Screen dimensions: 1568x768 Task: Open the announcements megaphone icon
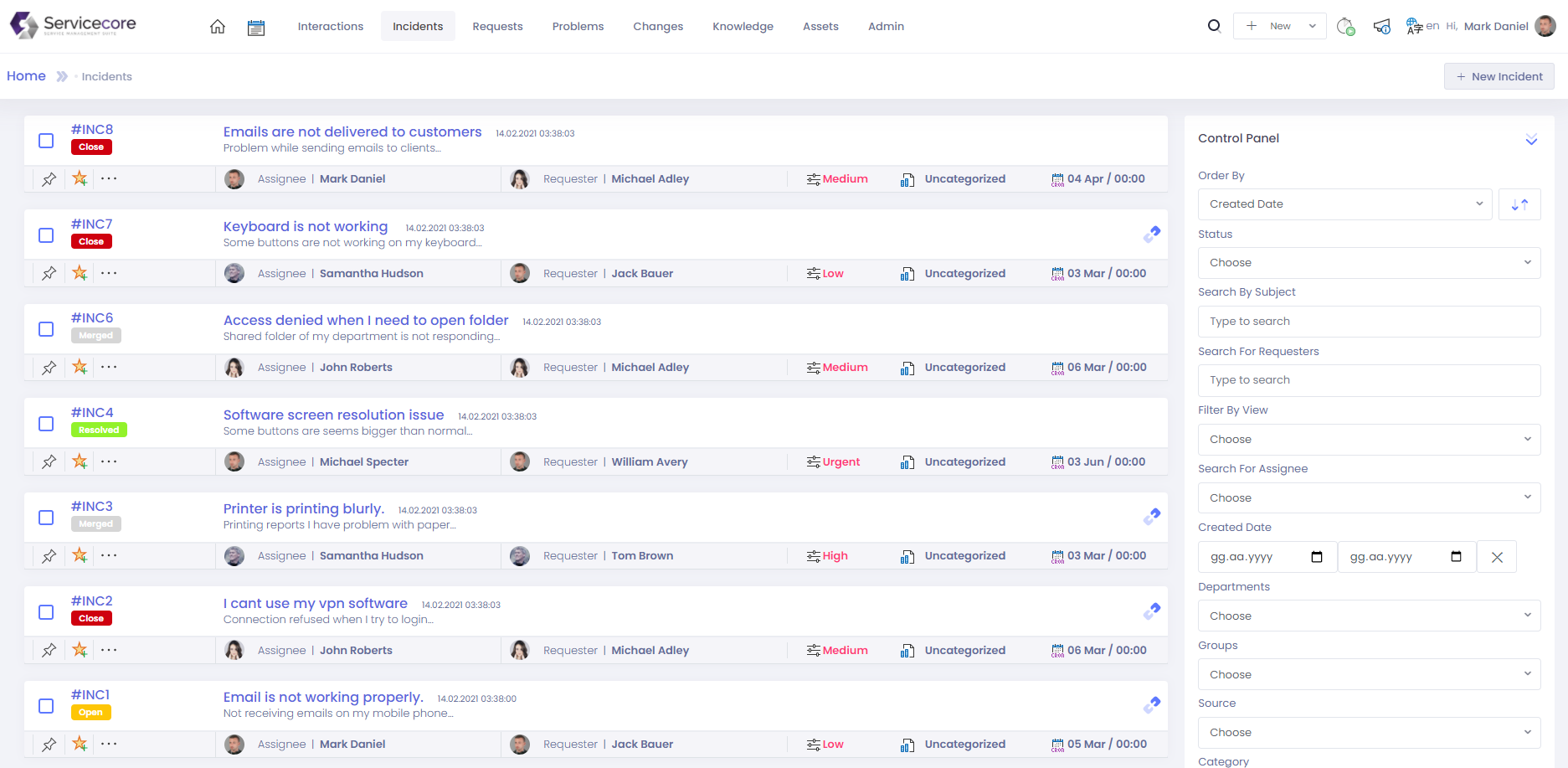coord(1381,27)
